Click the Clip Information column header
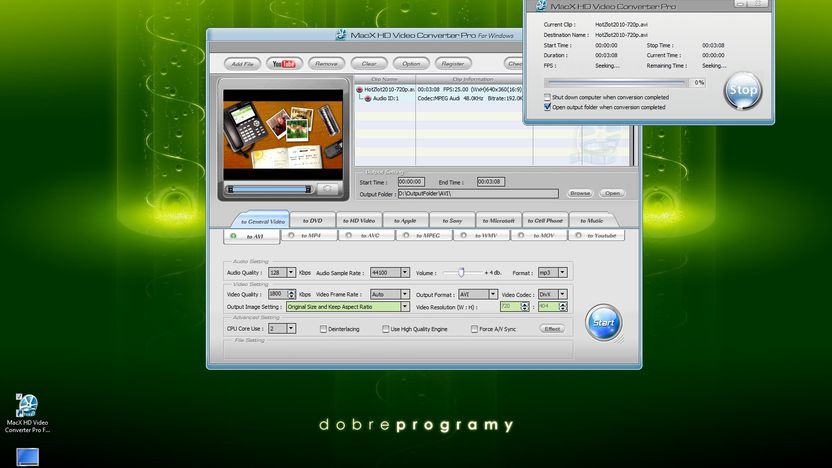The image size is (832, 468). [x=472, y=79]
